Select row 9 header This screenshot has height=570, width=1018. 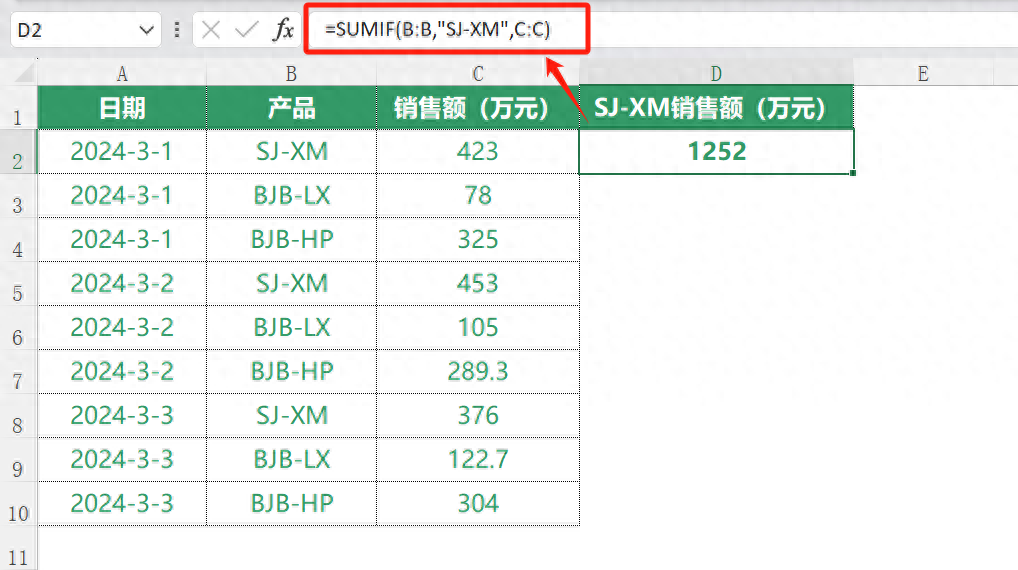pyautogui.click(x=18, y=460)
